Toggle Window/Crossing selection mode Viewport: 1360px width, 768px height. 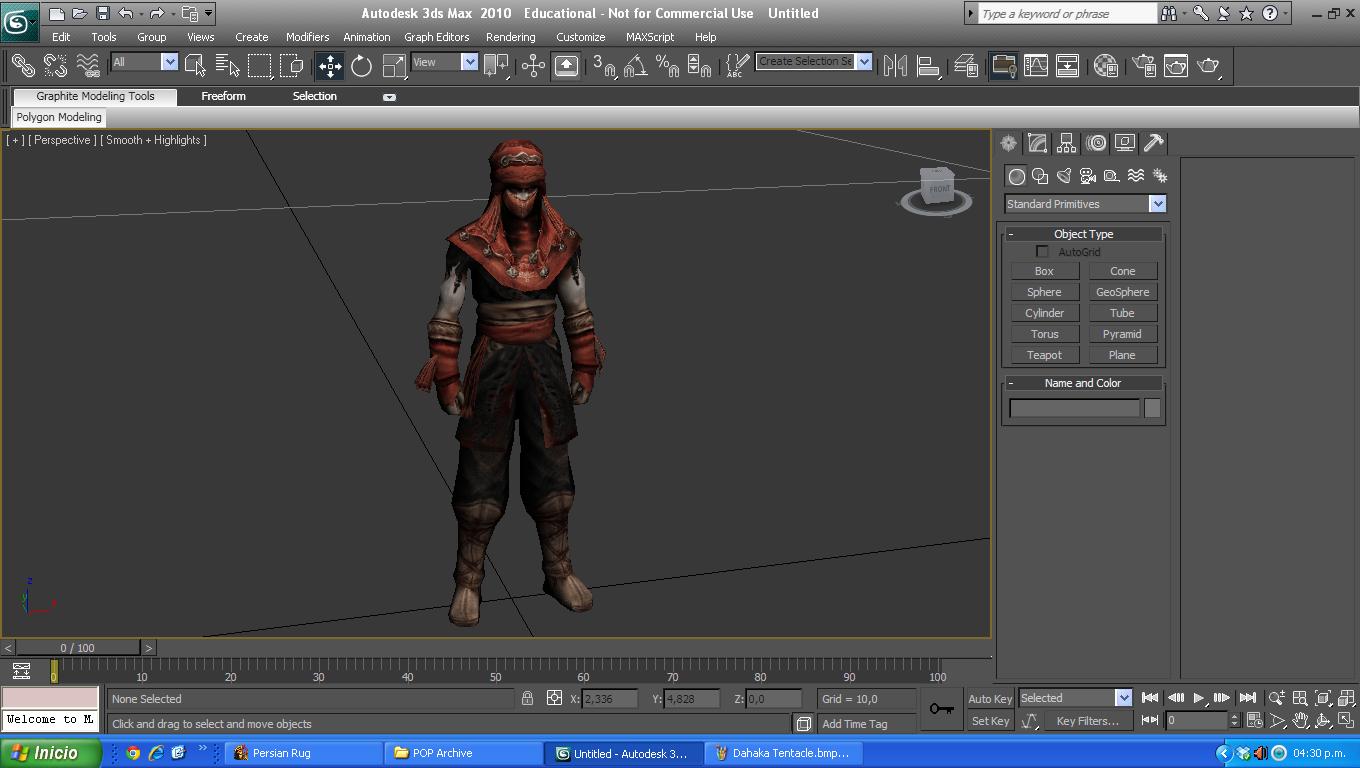292,66
